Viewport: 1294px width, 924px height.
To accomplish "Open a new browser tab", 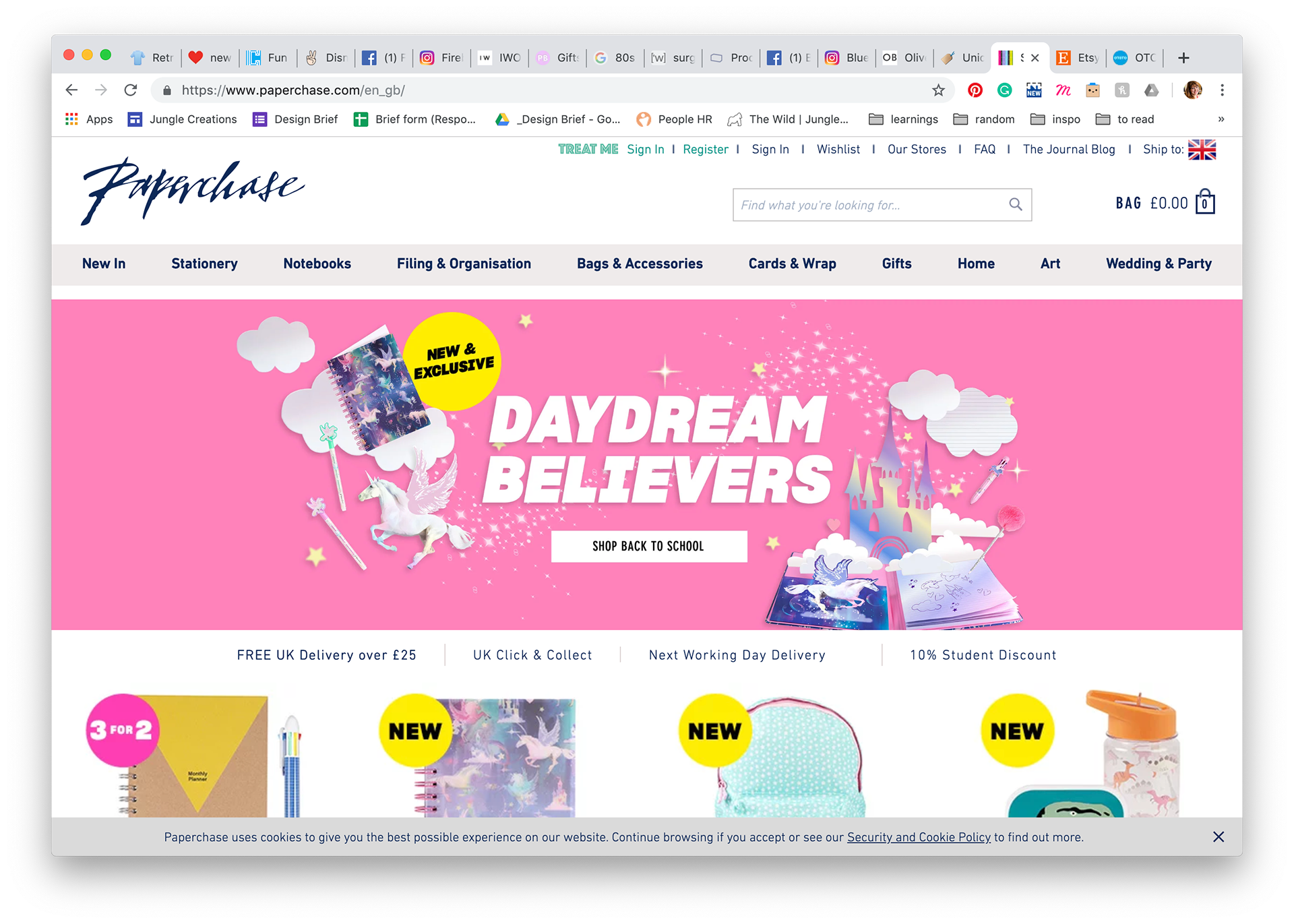I will pyautogui.click(x=1183, y=58).
